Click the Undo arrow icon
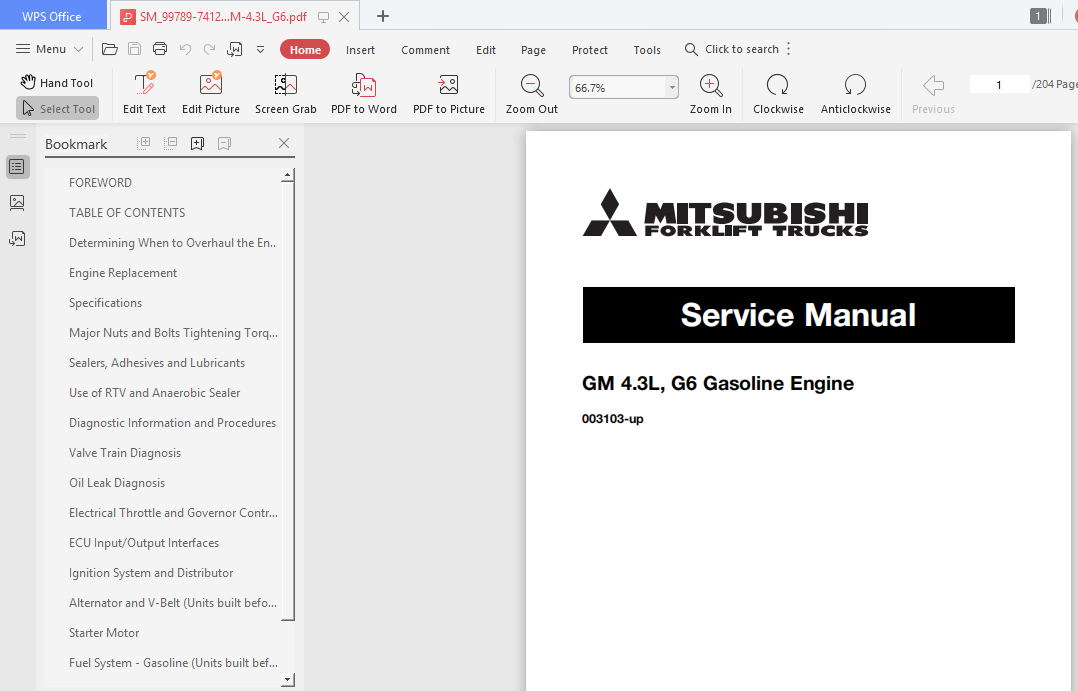This screenshot has height=691, width=1078. pos(185,49)
